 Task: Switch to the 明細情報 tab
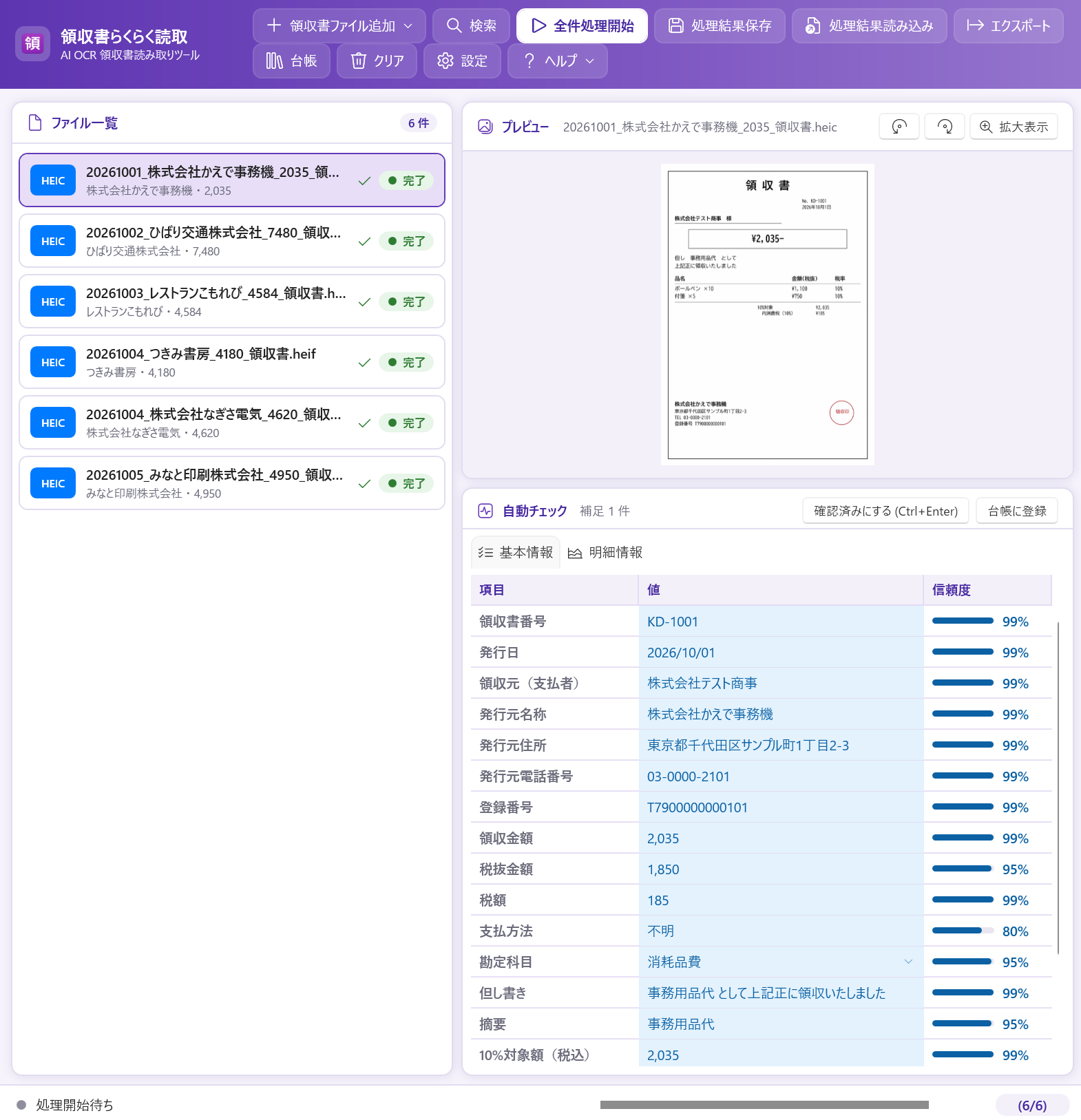pyautogui.click(x=605, y=552)
